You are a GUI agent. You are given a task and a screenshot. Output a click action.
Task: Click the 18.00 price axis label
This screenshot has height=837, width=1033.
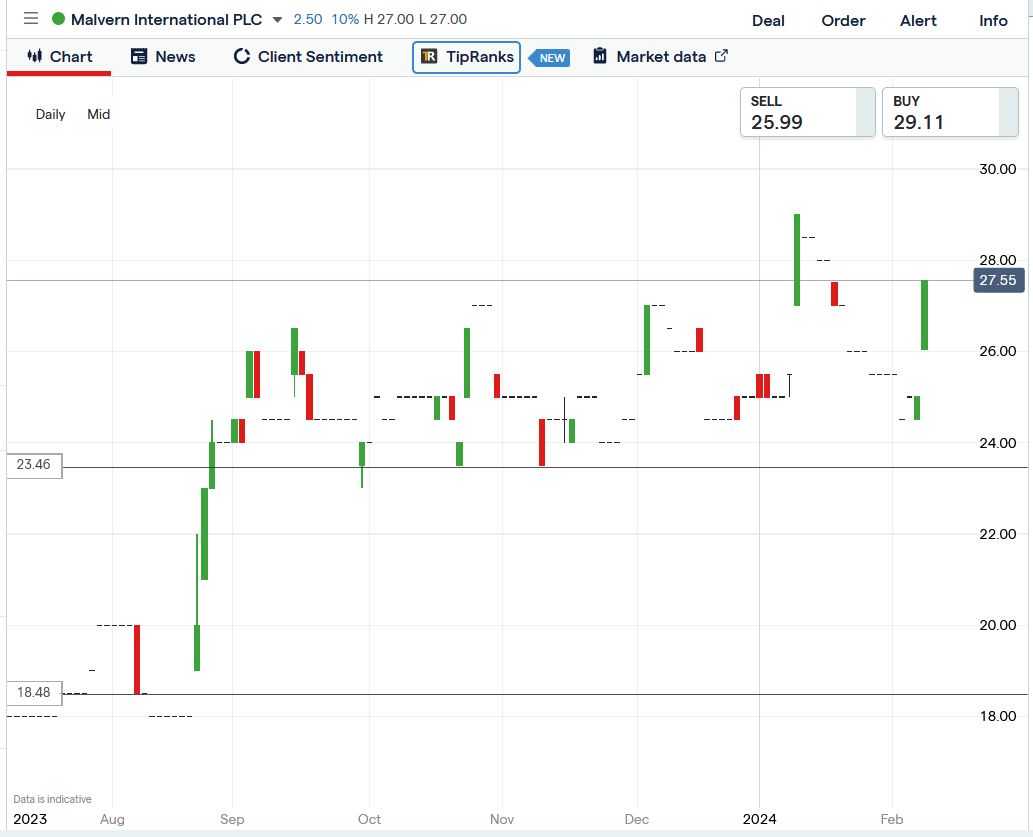(x=997, y=716)
